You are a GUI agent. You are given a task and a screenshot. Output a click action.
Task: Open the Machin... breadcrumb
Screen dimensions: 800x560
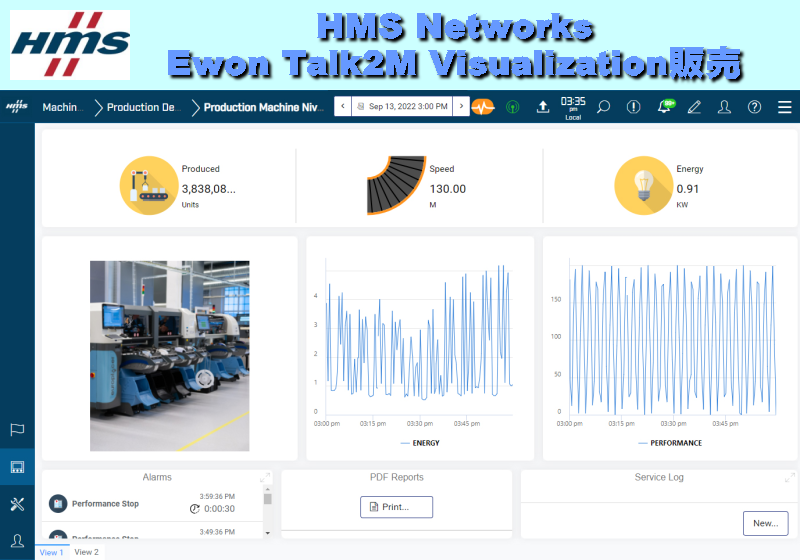63,107
